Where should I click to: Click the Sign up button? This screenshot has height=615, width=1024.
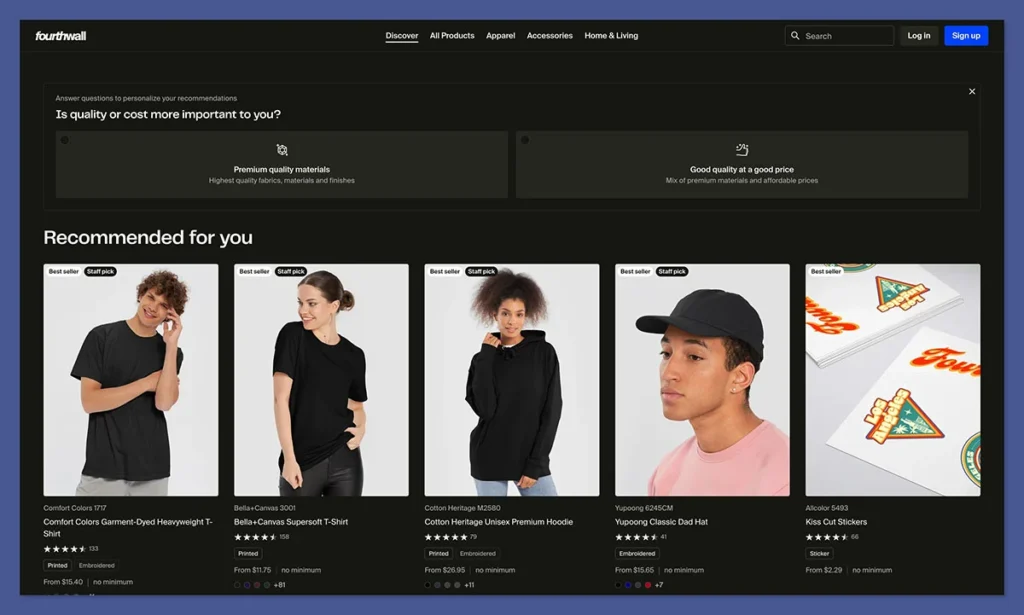coord(966,36)
